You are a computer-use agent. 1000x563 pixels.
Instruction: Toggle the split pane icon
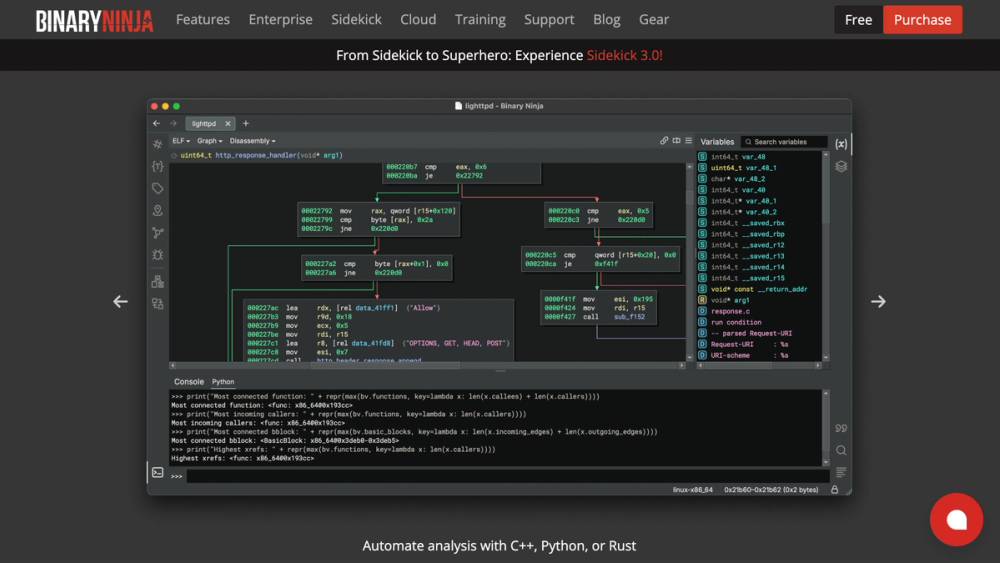point(676,141)
